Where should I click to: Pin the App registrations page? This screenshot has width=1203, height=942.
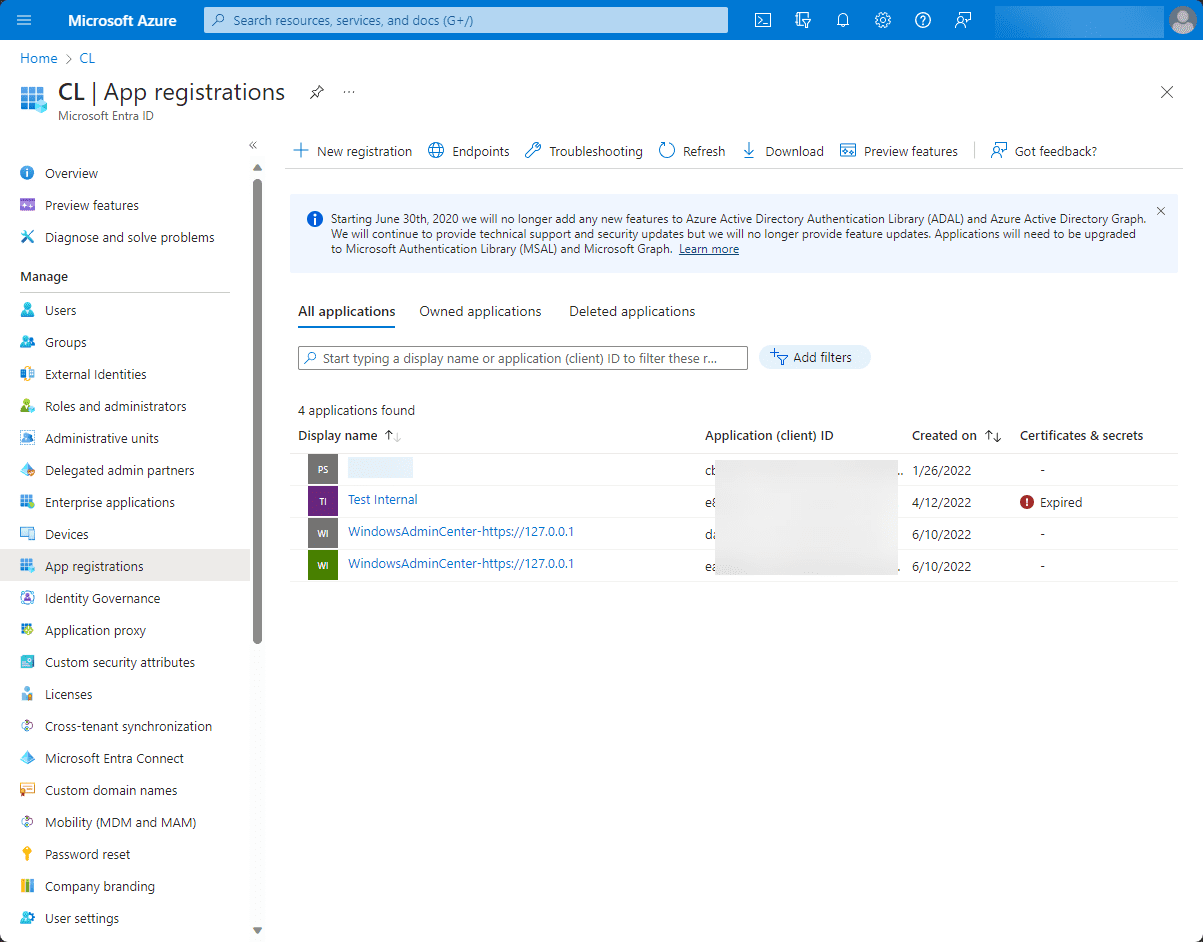coord(316,92)
